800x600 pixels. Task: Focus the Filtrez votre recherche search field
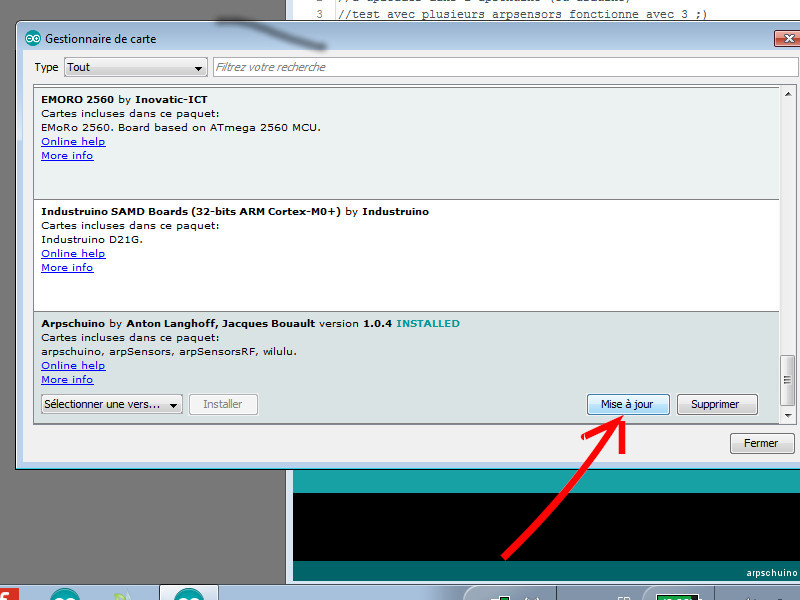click(506, 67)
